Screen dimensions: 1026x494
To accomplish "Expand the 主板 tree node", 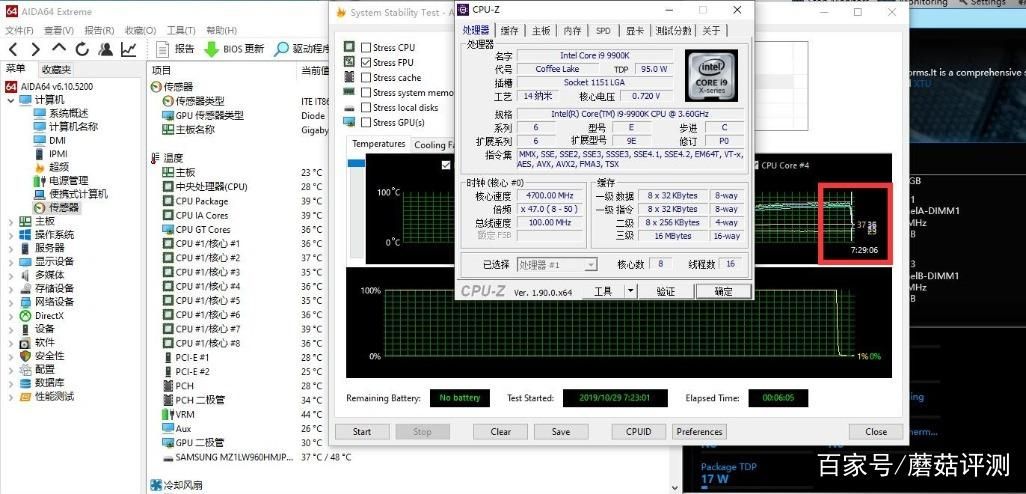I will (10, 221).
